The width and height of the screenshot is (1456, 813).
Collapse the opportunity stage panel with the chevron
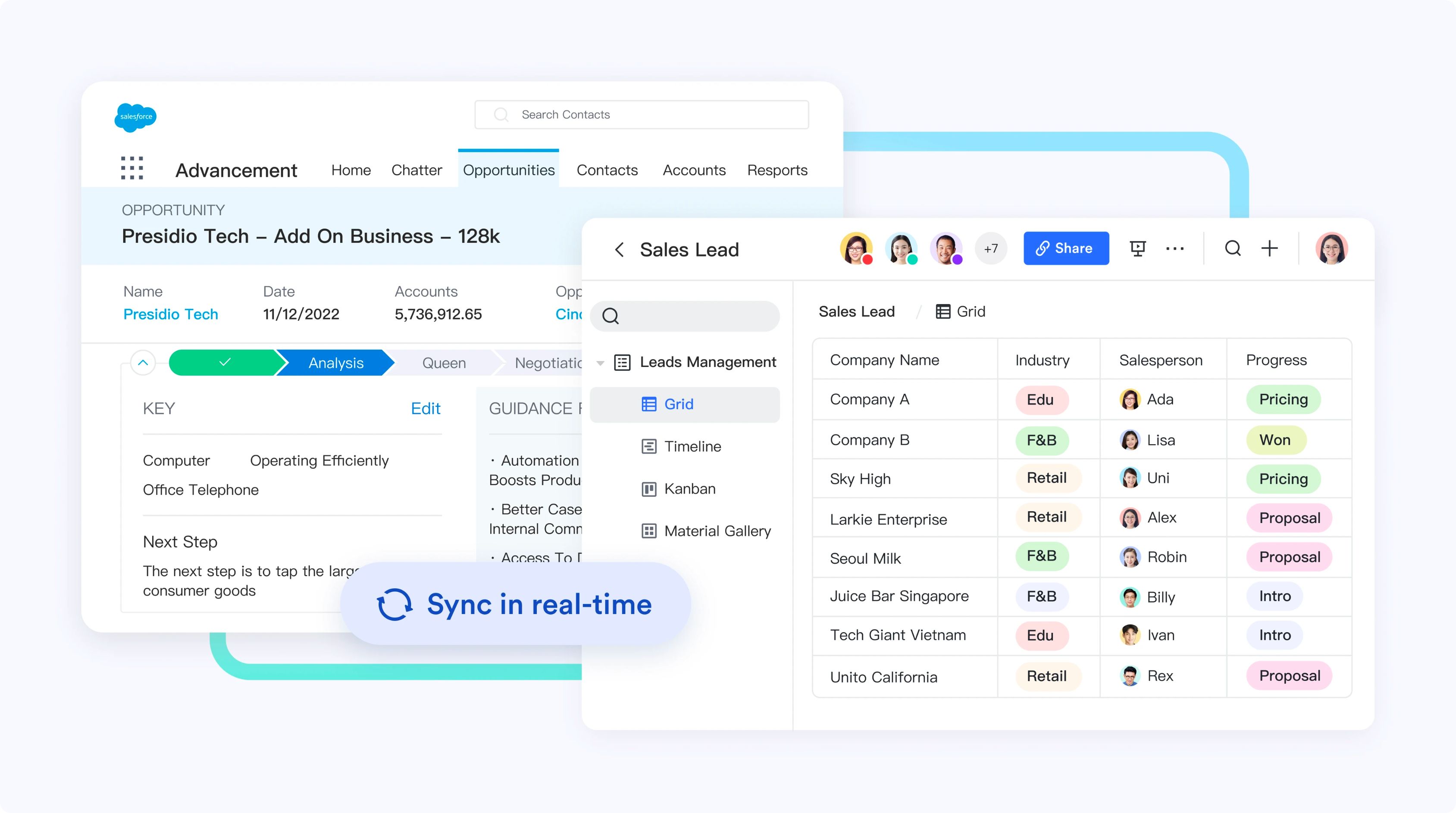[x=143, y=362]
